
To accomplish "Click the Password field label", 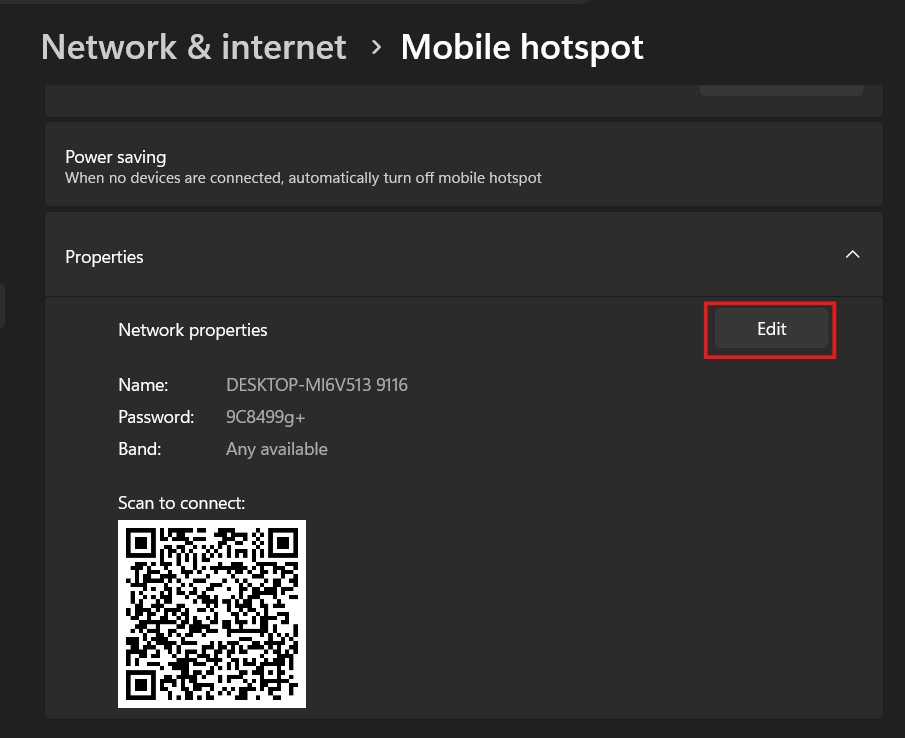I will [155, 417].
